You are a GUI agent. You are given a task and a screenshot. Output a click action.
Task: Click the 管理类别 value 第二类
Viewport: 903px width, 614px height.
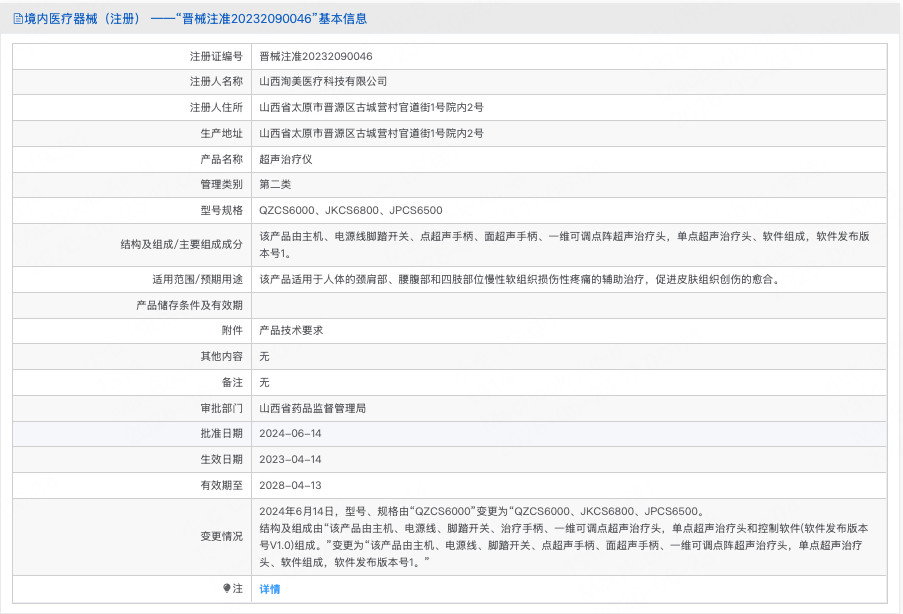[275, 185]
